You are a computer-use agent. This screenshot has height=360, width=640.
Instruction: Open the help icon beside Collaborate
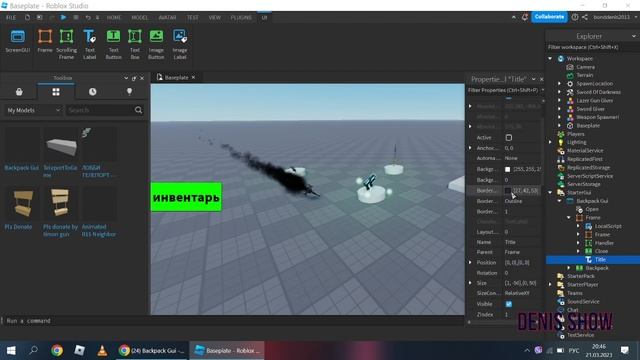pyautogui.click(x=575, y=17)
